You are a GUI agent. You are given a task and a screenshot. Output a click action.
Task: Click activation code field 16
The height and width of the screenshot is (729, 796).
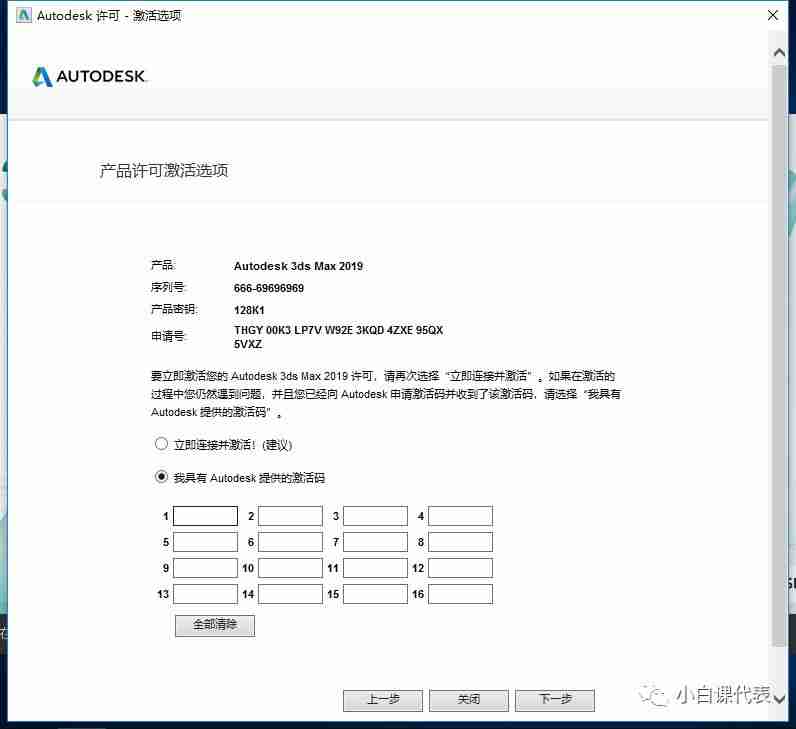point(460,594)
